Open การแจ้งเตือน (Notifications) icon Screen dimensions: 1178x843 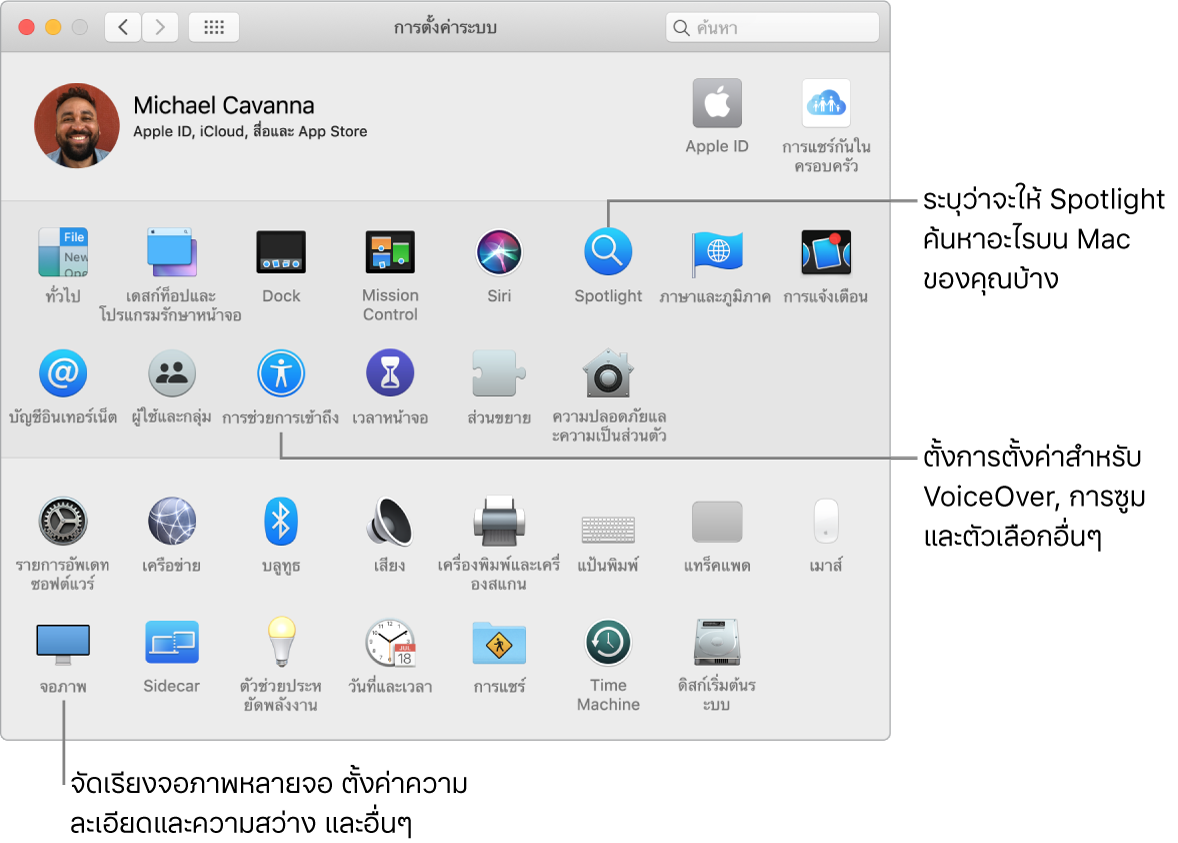(x=826, y=252)
